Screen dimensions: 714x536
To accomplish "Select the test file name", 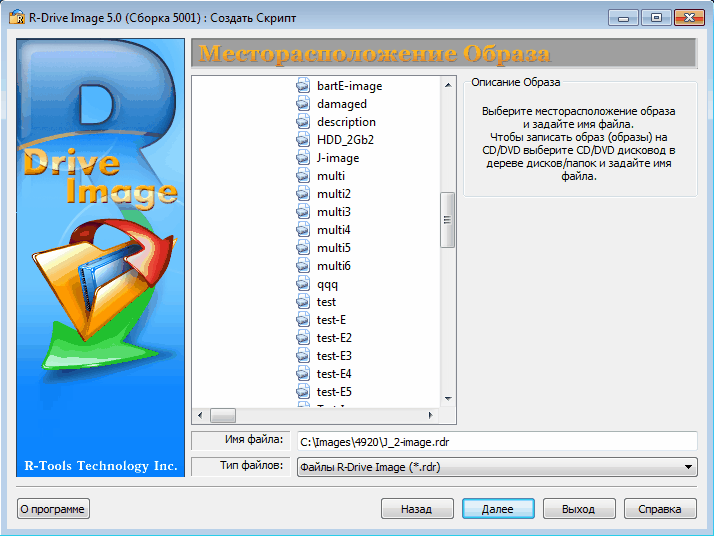I will pos(326,301).
